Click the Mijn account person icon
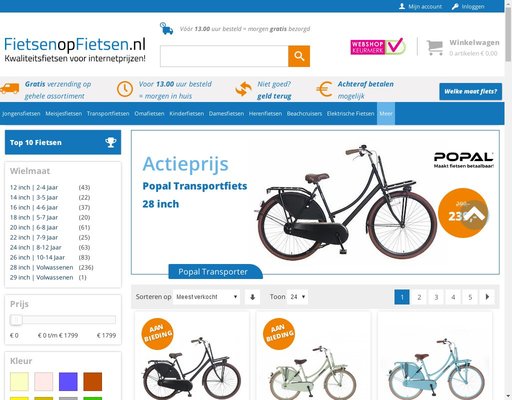This screenshot has width=512, height=400. (402, 6)
